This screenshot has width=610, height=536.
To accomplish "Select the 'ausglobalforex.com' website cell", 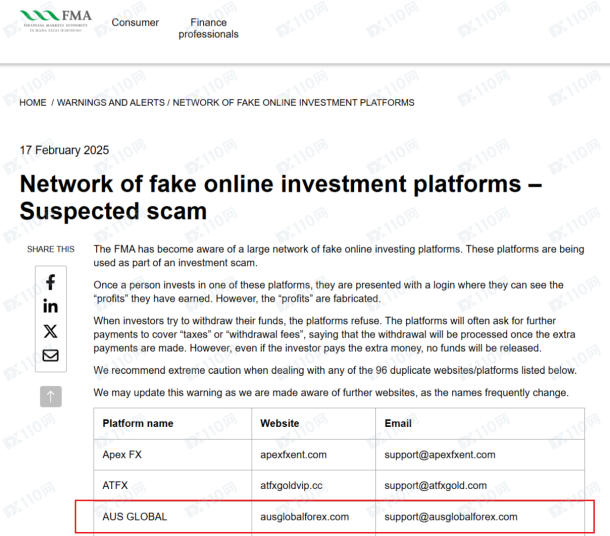I will point(314,517).
